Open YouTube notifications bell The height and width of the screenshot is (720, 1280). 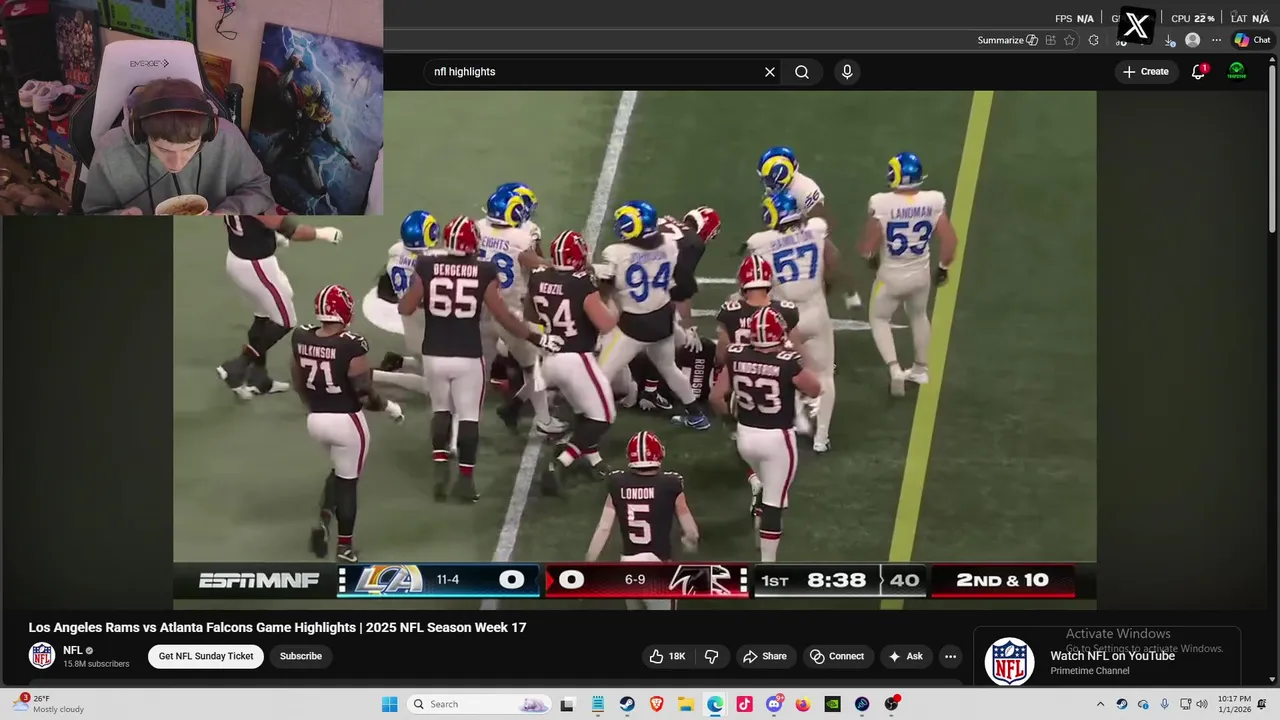pyautogui.click(x=1198, y=72)
